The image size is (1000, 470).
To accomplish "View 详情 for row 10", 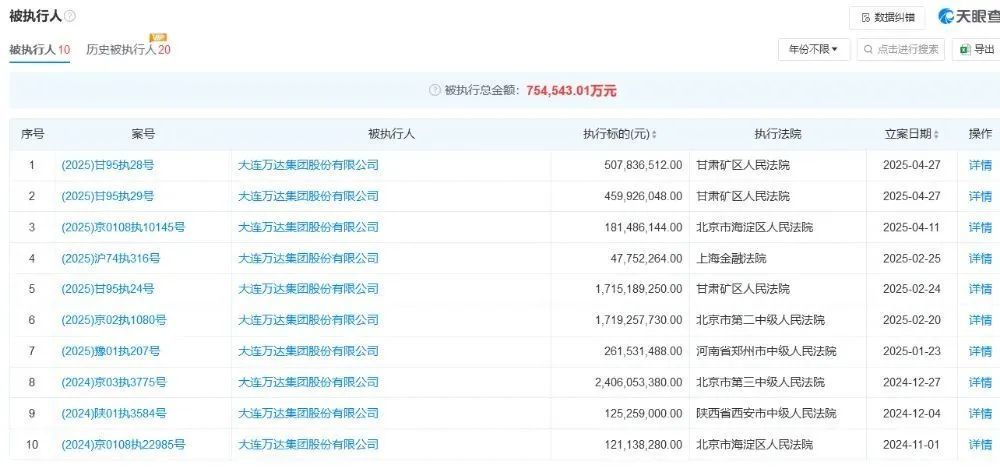I will pos(980,444).
